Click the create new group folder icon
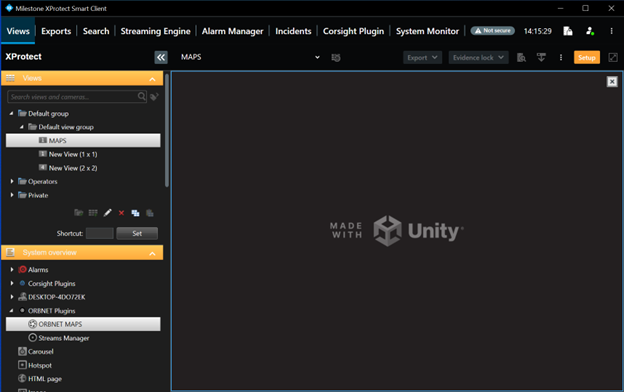 pos(78,213)
